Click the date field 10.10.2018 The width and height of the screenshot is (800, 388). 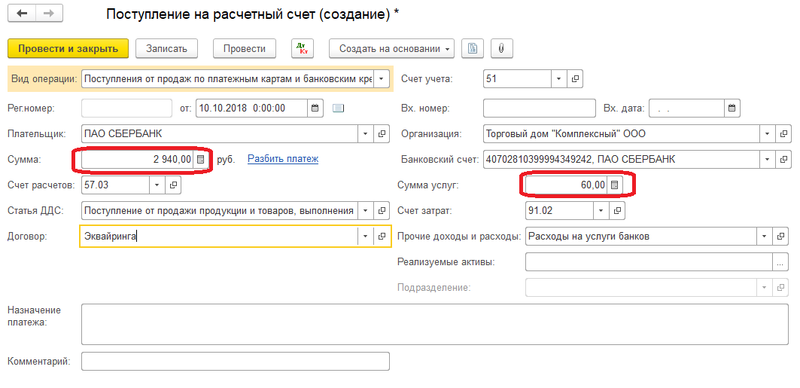(252, 108)
